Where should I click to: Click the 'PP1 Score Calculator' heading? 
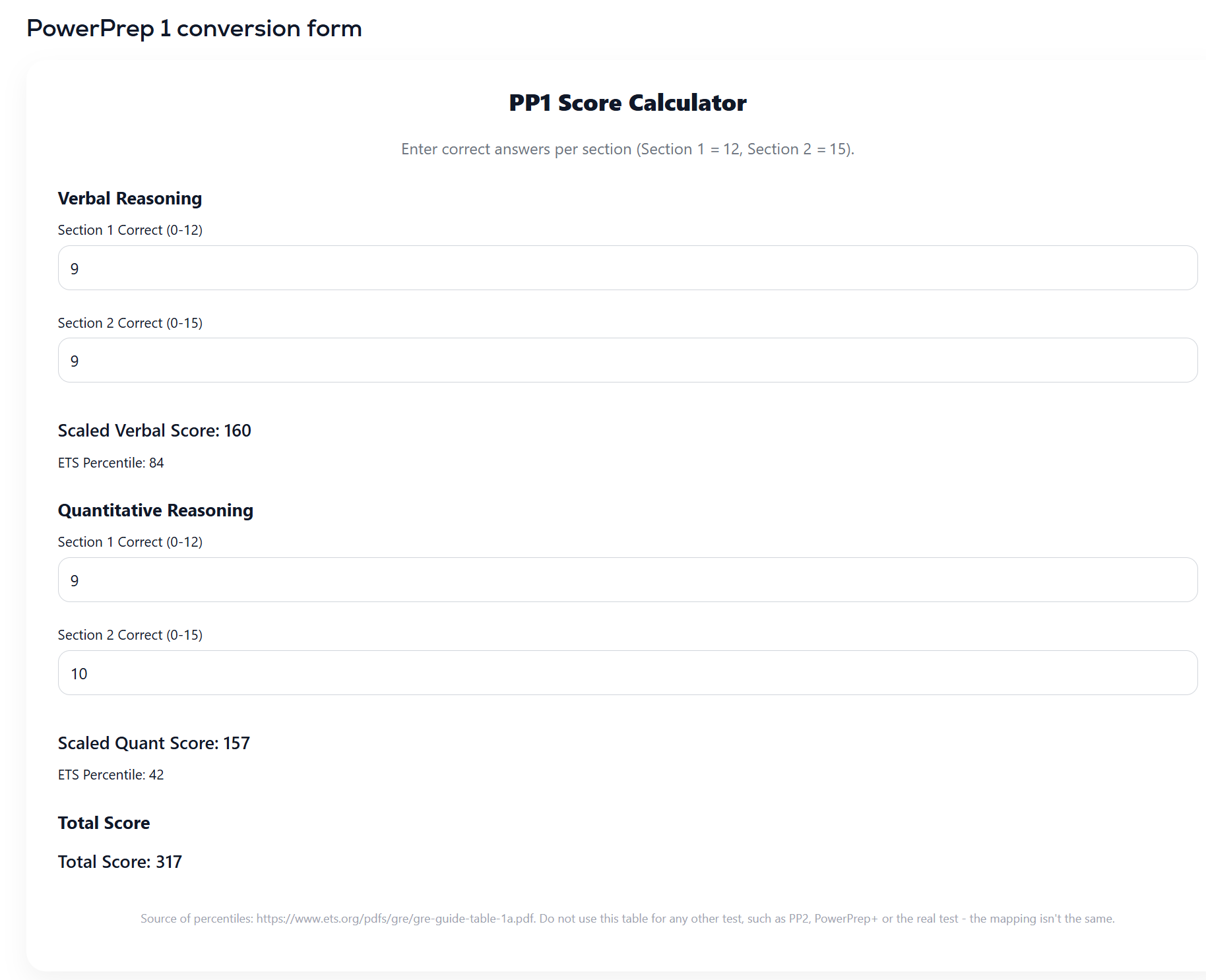[x=627, y=103]
